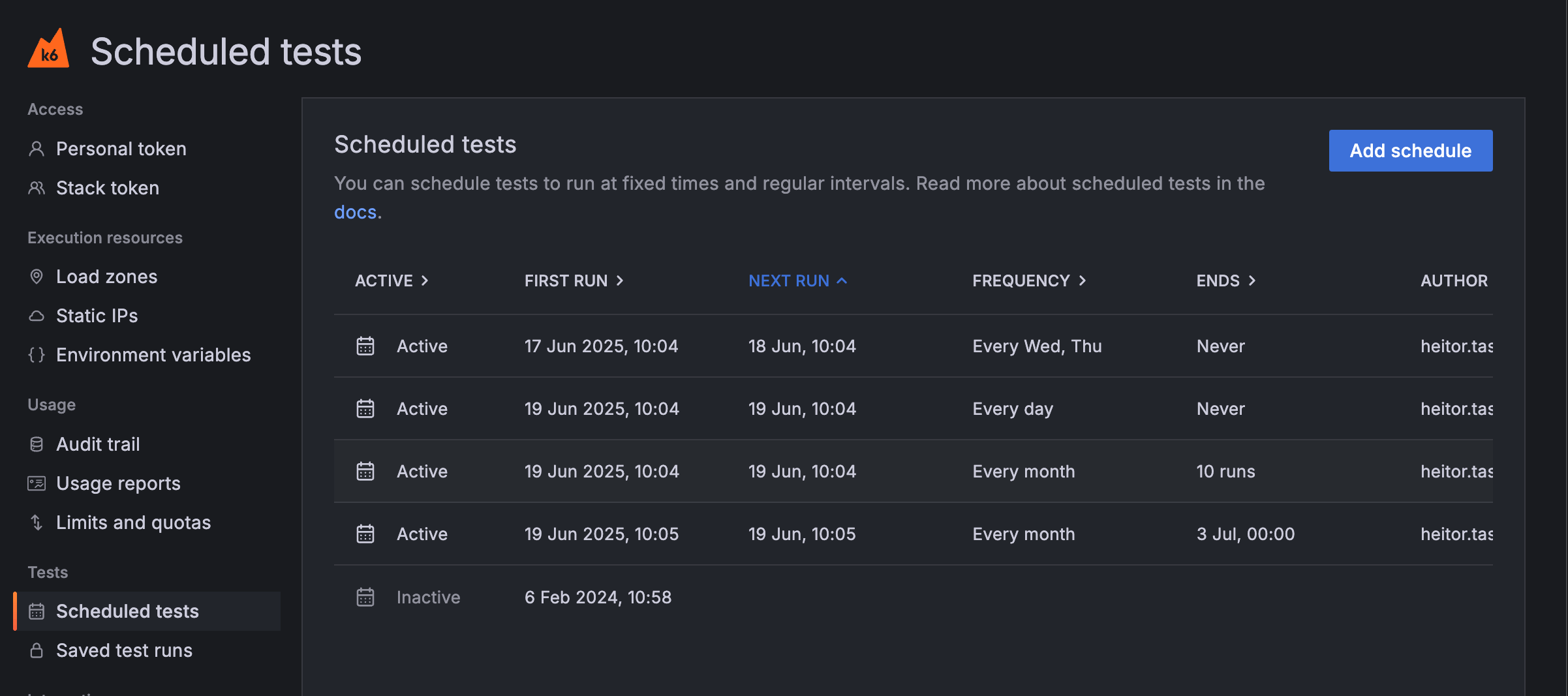The image size is (1568, 696).
Task: Open Scheduled tests in the sidebar
Action: click(127, 611)
